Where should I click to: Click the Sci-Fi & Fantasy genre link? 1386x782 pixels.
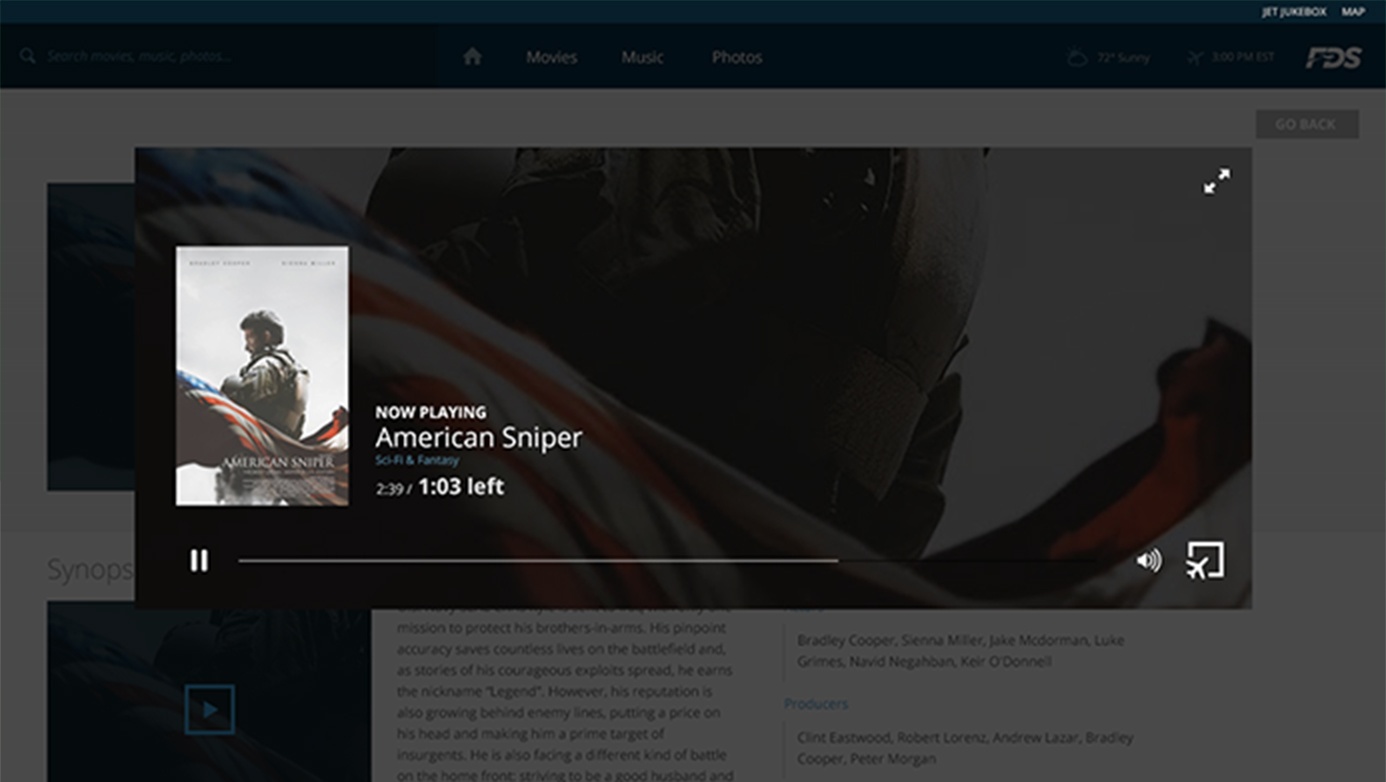417,460
